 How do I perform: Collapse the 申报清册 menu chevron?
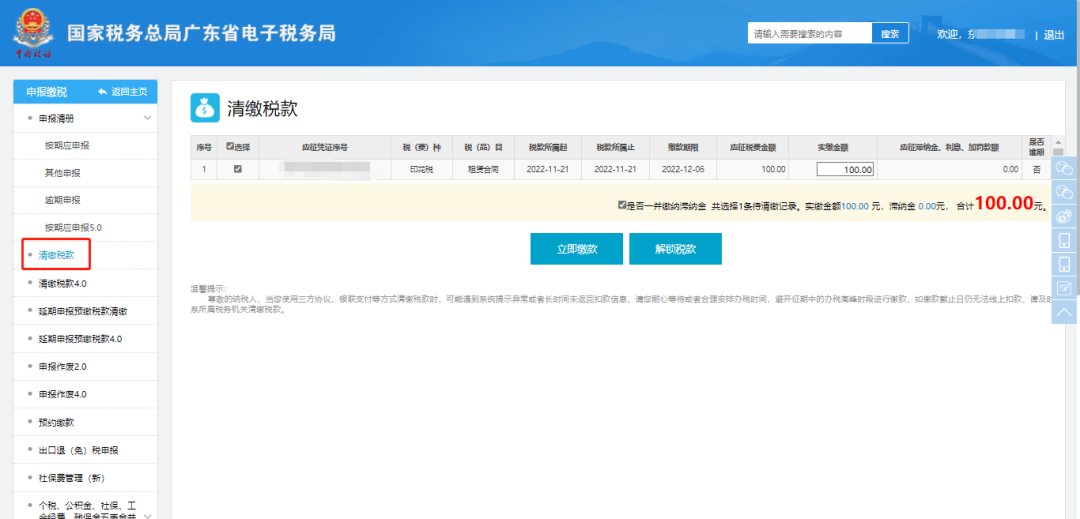(147, 118)
